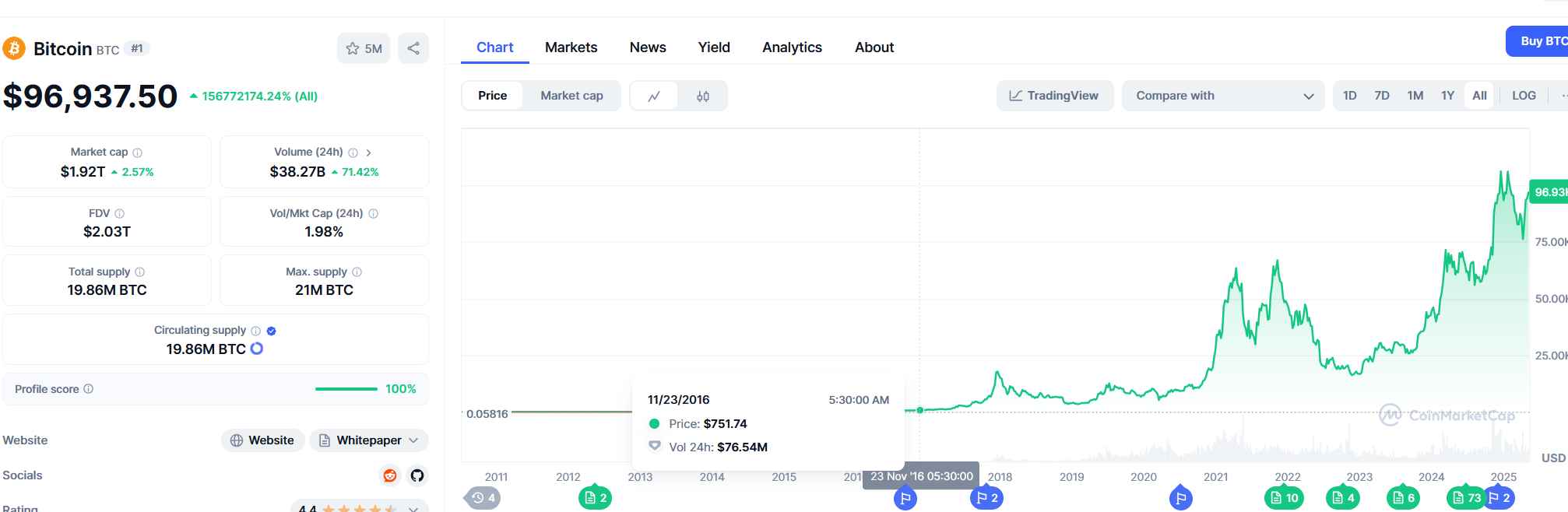Screen dimensions: 1568x512
Task: Click the 2012 news marker with 2
Action: 596,498
